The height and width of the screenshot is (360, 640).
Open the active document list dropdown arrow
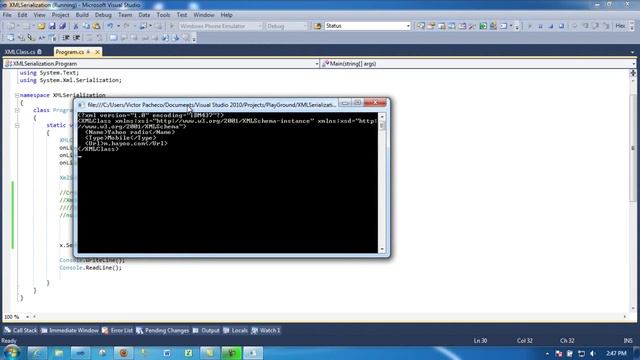coord(632,52)
